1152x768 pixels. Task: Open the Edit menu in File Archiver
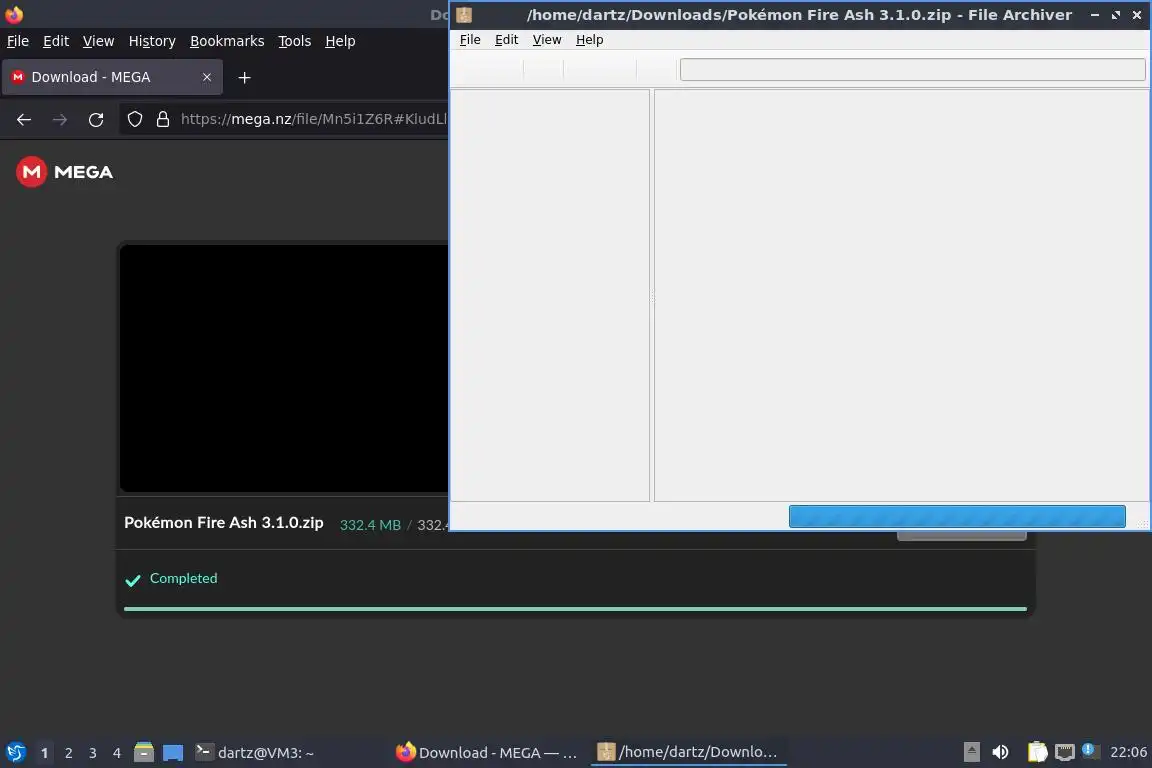(x=506, y=40)
